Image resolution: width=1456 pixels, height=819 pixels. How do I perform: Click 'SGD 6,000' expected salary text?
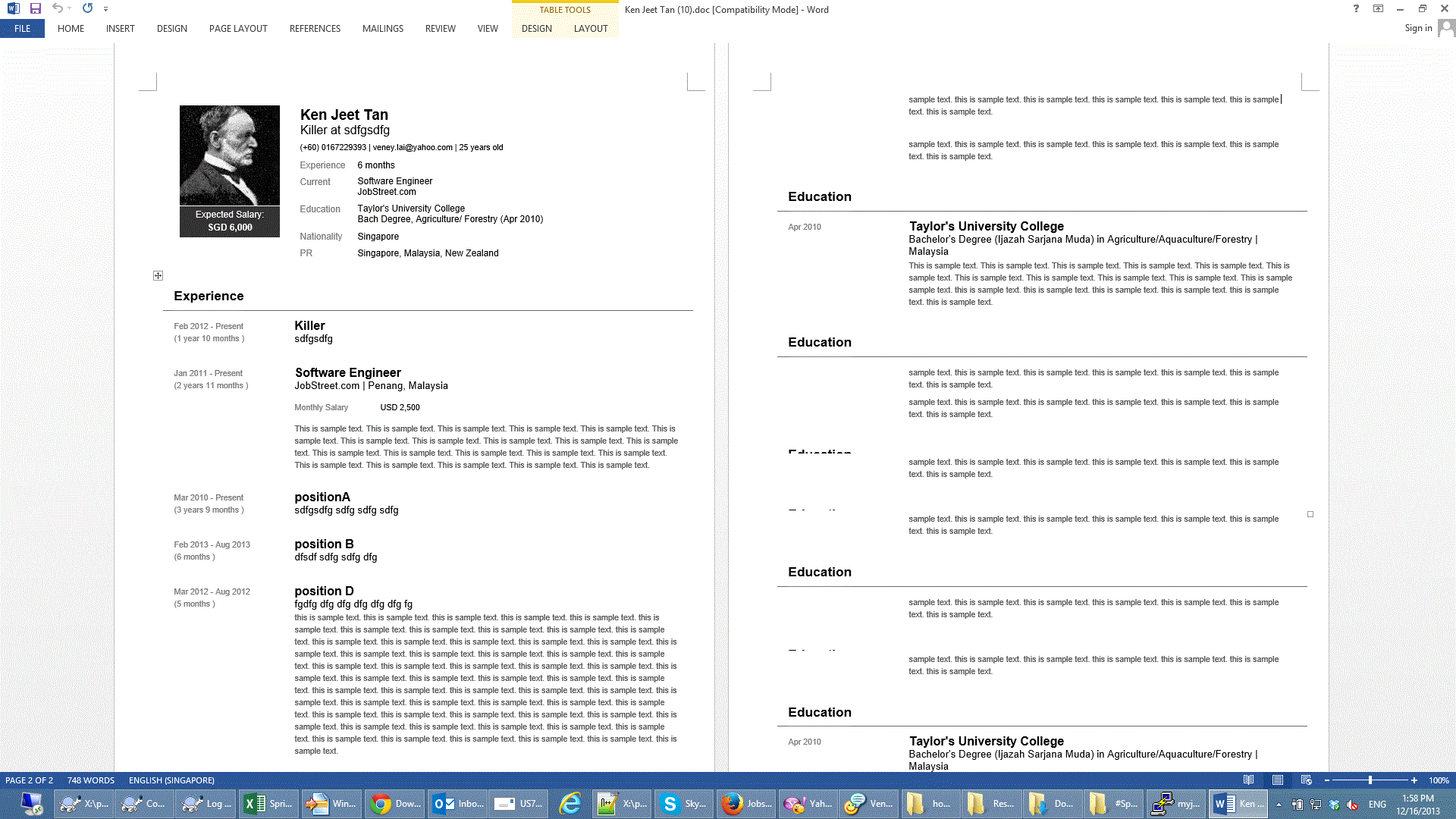tap(230, 227)
